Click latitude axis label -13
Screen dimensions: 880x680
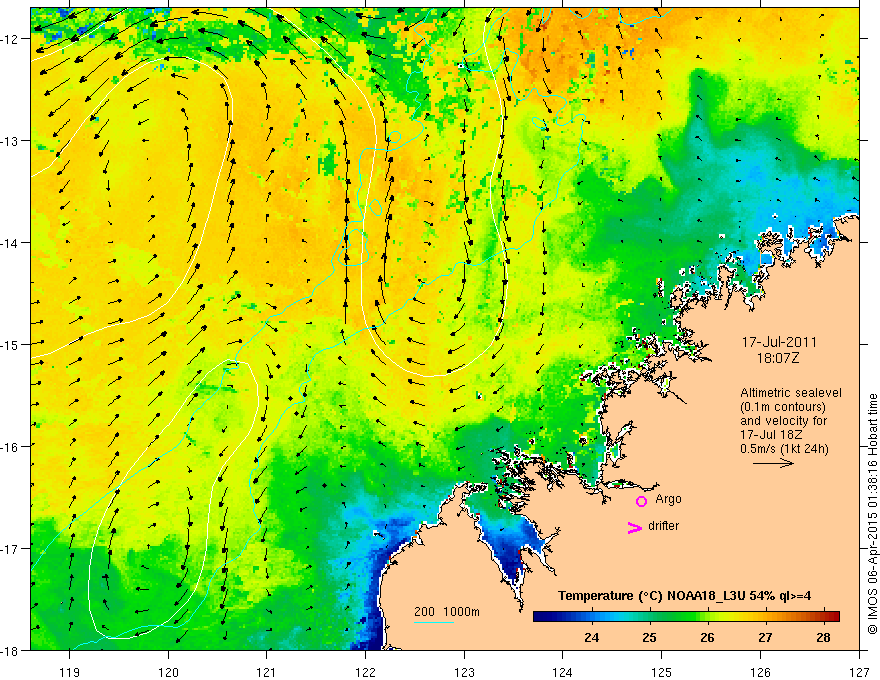11,141
